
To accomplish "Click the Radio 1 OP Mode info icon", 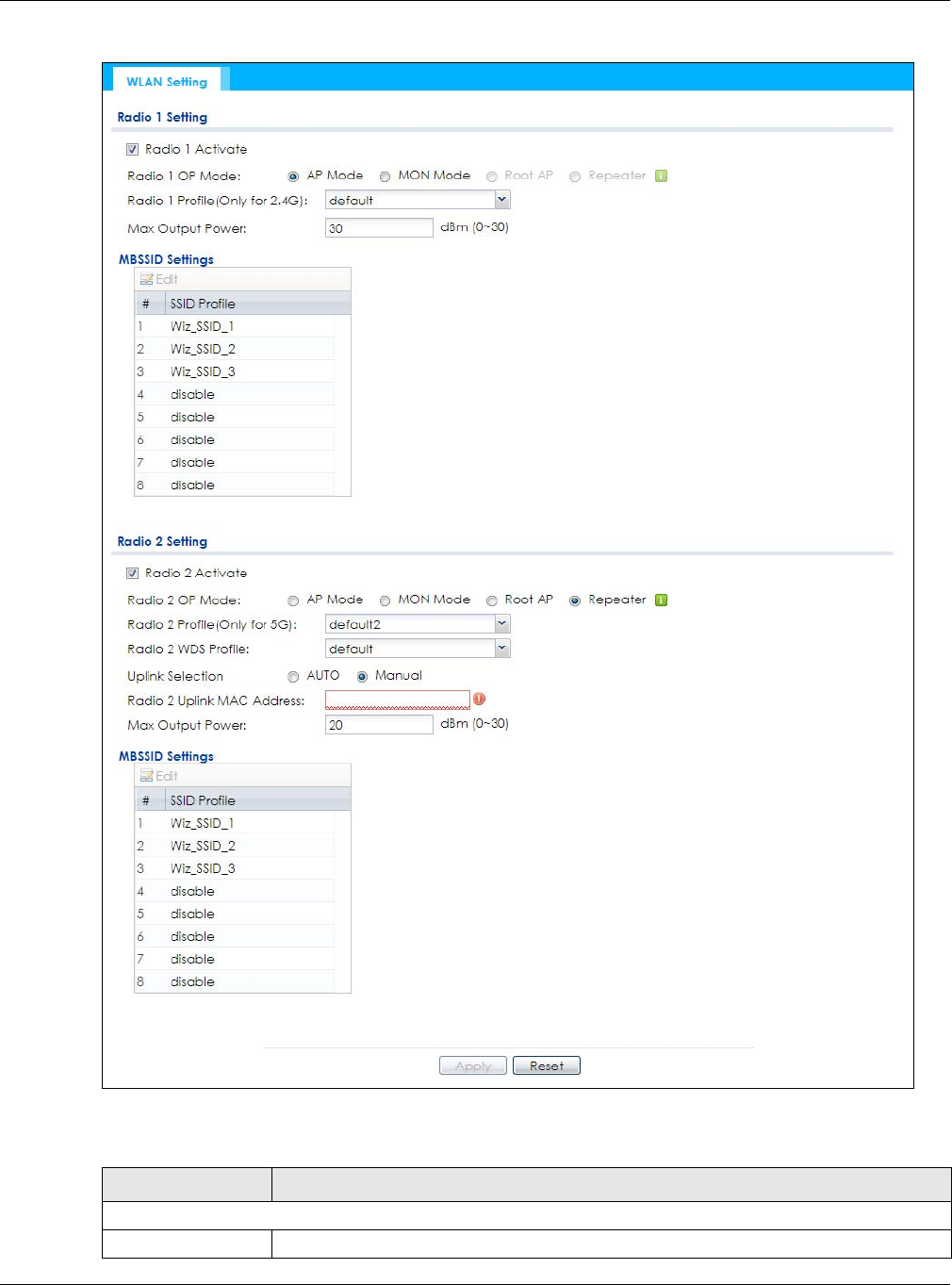I will [x=661, y=175].
